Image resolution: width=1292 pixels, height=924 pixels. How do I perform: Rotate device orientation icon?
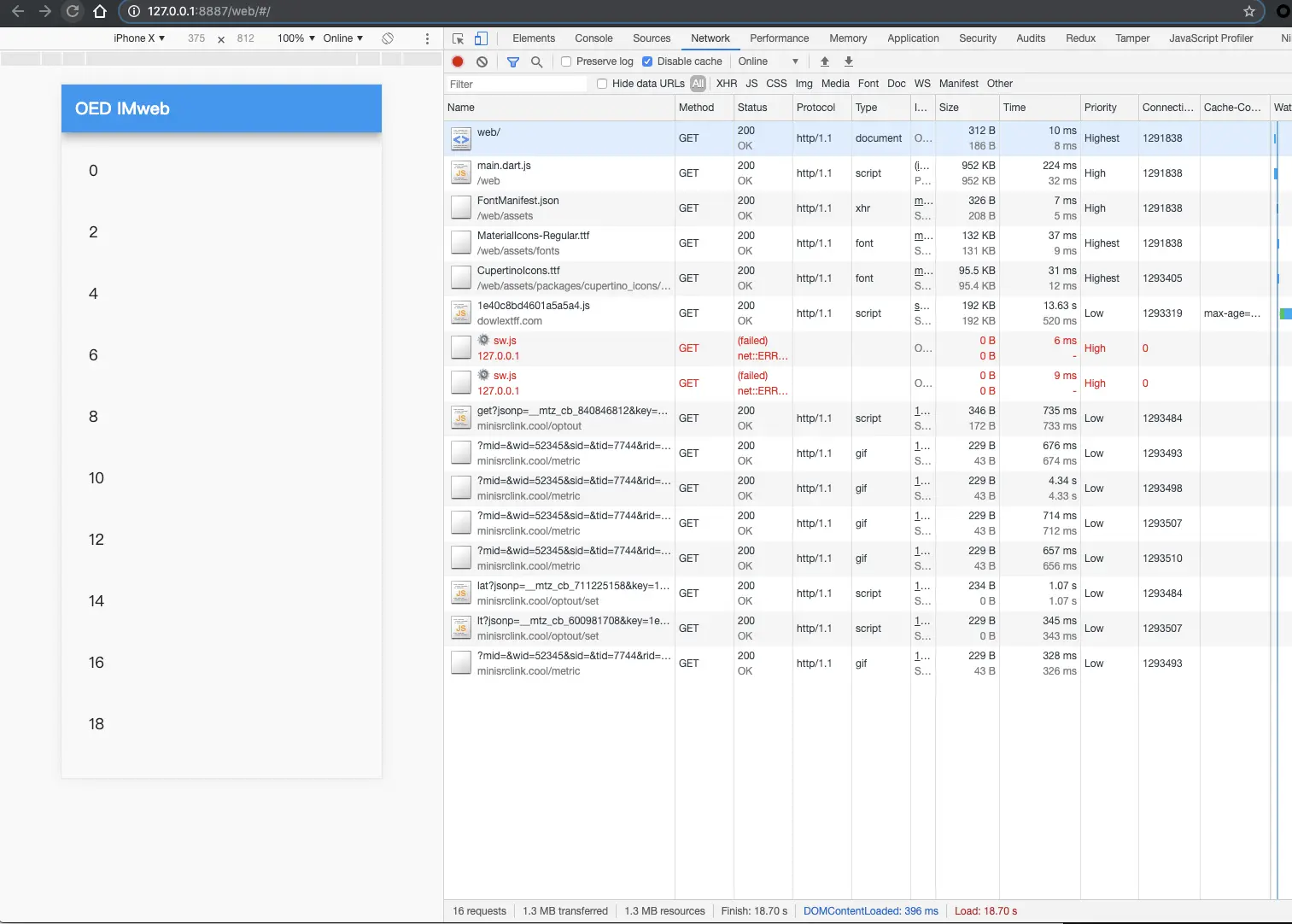pos(388,38)
